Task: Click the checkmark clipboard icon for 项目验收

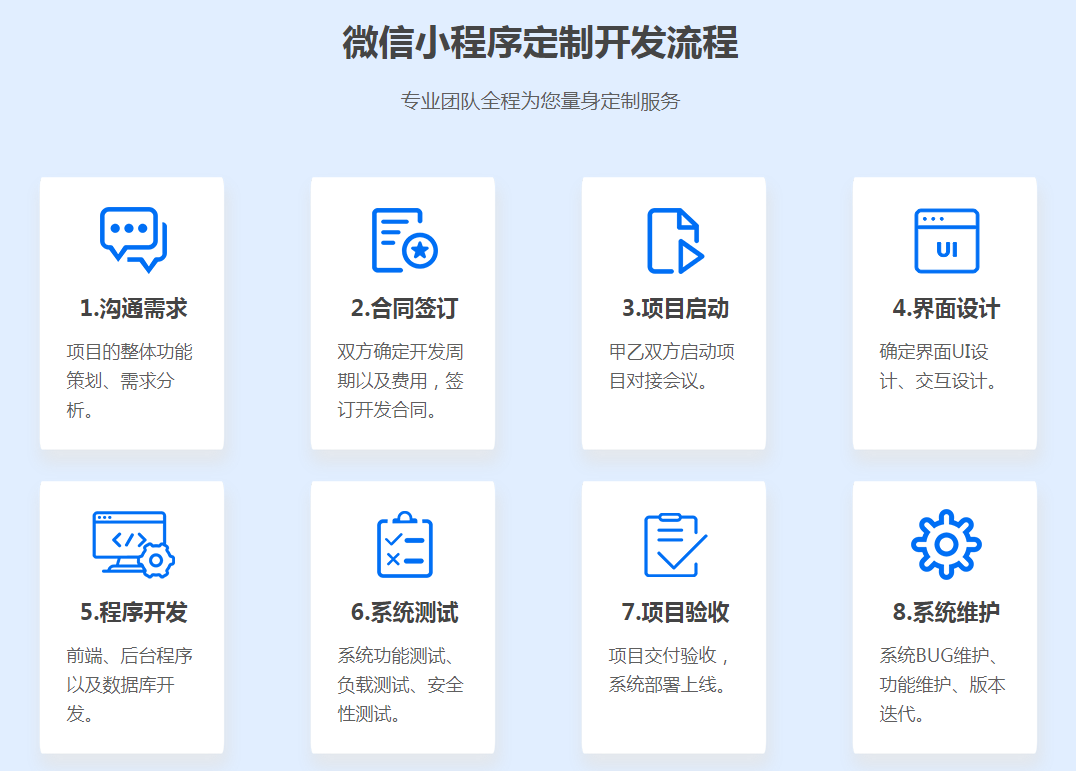Action: click(x=675, y=545)
